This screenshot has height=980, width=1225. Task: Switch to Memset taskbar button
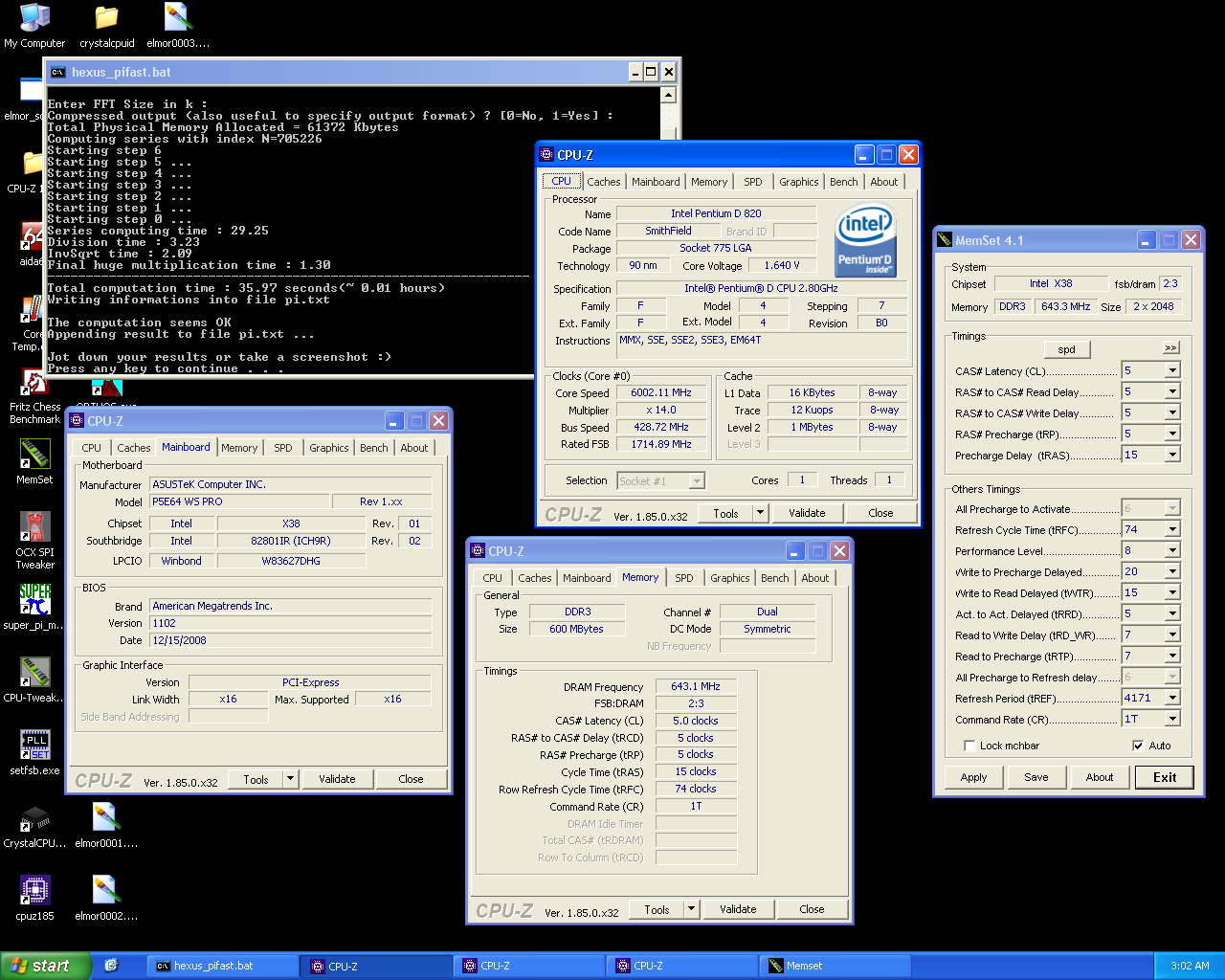(834, 966)
